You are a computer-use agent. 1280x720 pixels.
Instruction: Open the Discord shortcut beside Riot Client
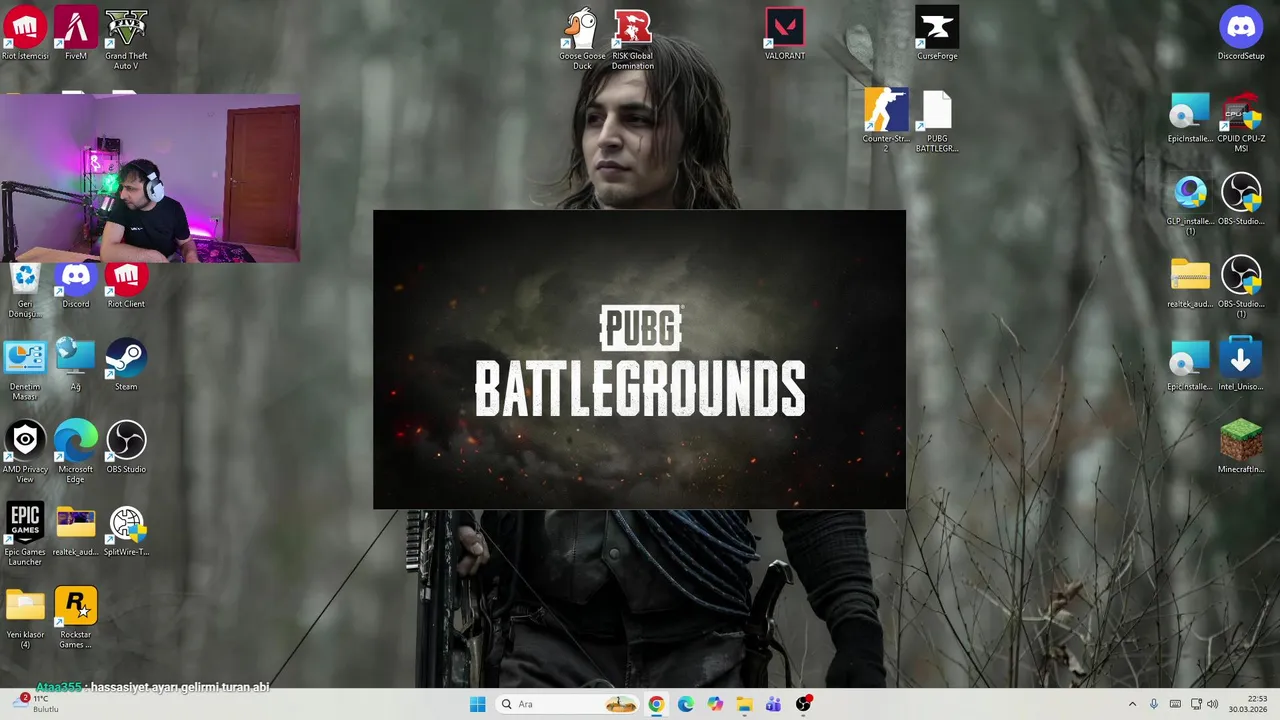coord(76,286)
